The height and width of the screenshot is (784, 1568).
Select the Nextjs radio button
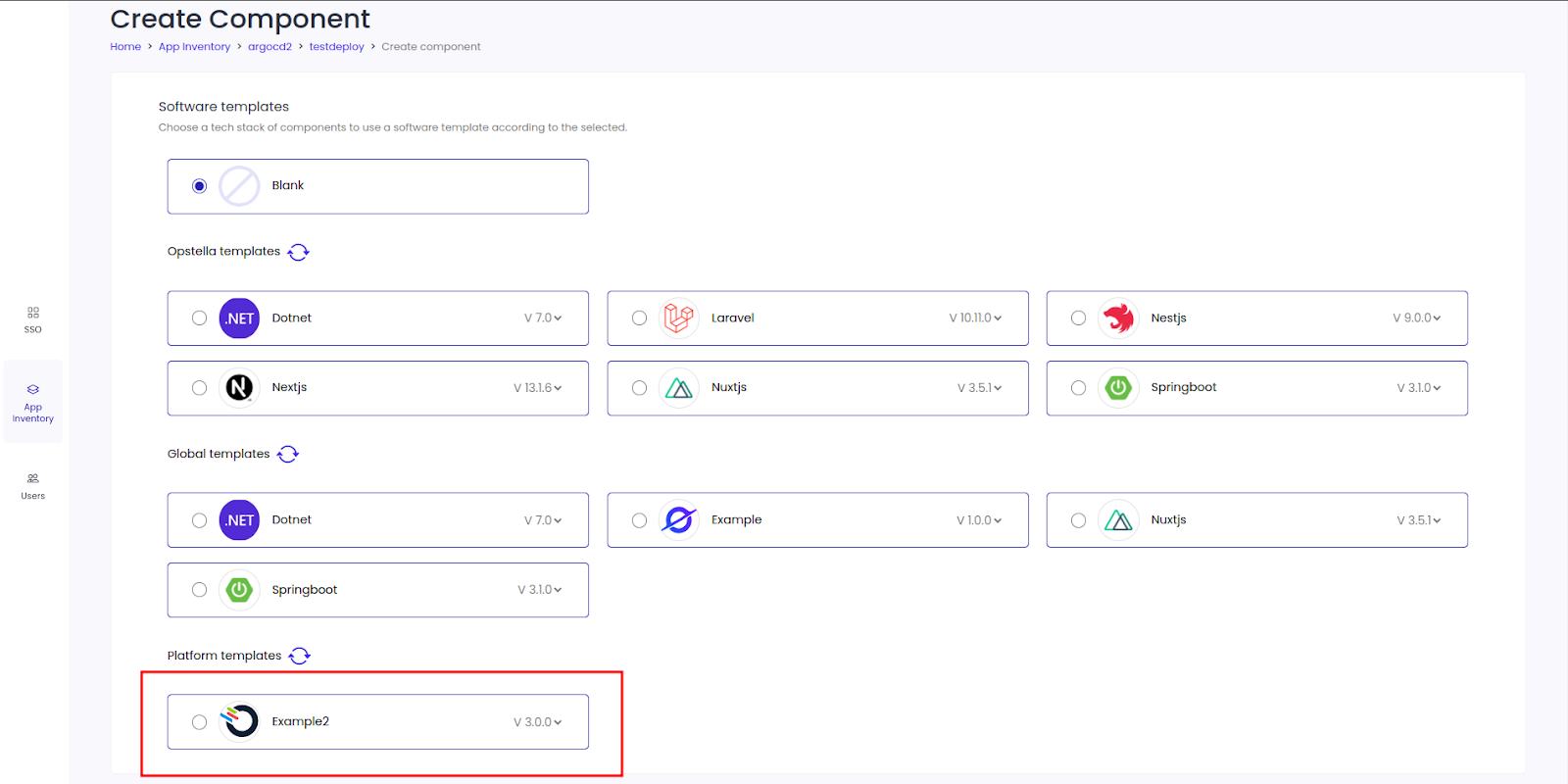[x=200, y=388]
